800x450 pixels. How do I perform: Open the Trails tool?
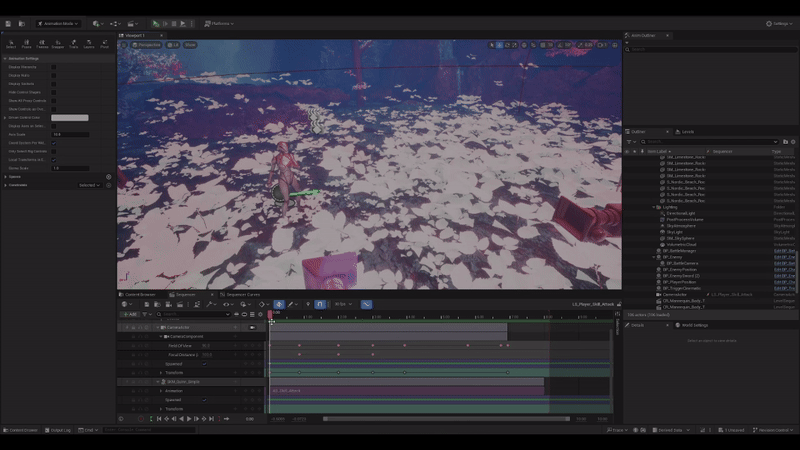(74, 43)
